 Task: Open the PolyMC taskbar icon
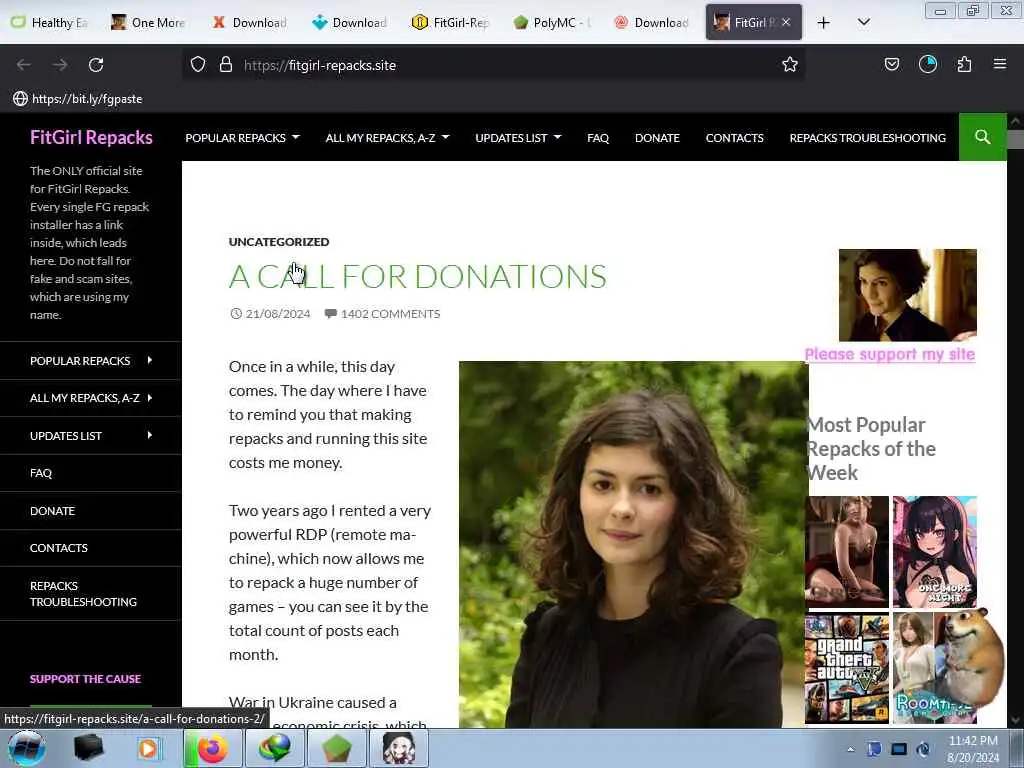pyautogui.click(x=336, y=748)
